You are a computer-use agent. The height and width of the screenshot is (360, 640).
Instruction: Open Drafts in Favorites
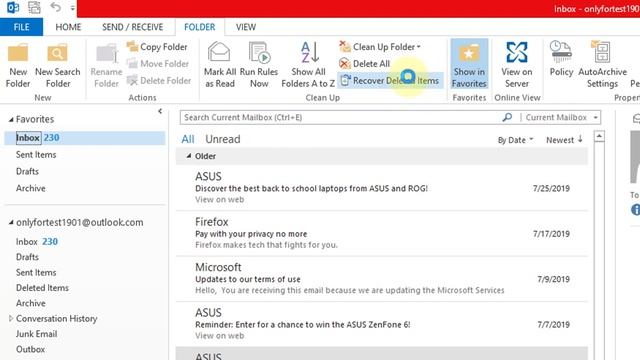[27, 171]
